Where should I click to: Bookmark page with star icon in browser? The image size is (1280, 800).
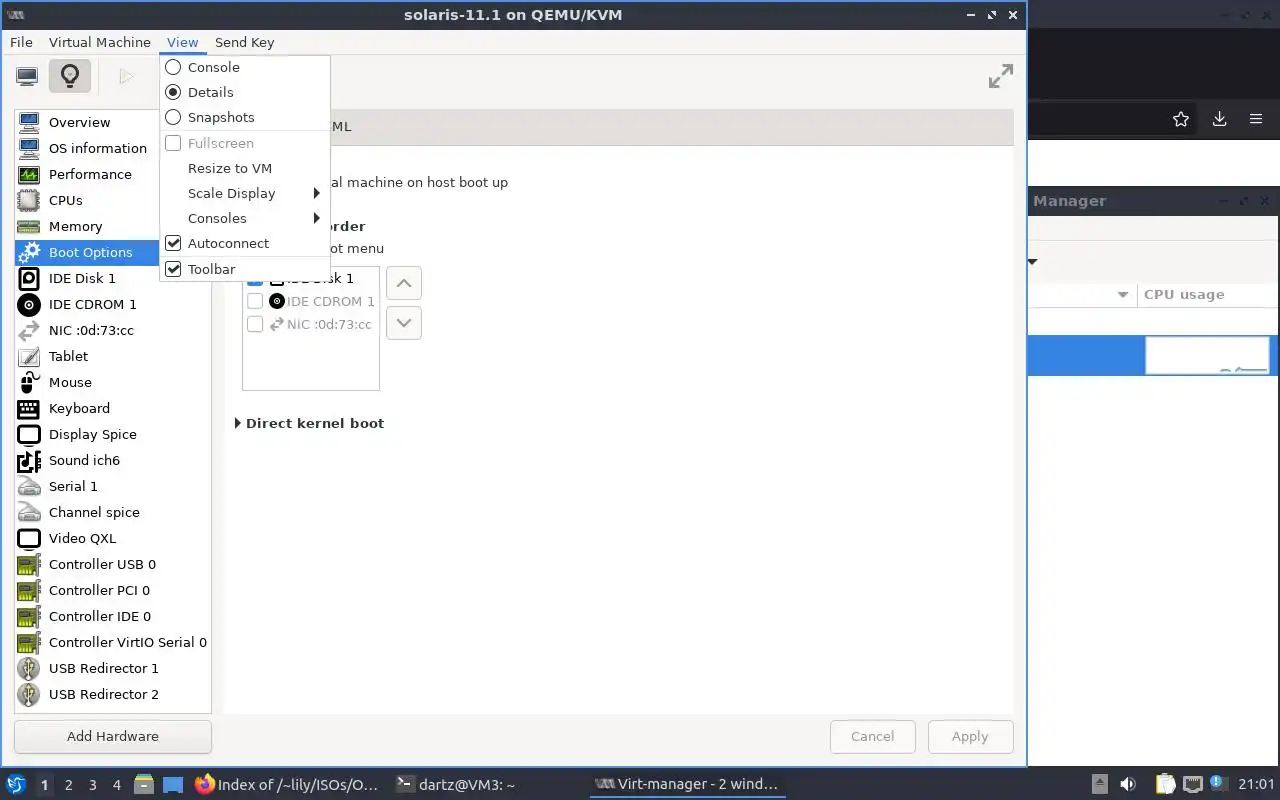[1181, 119]
